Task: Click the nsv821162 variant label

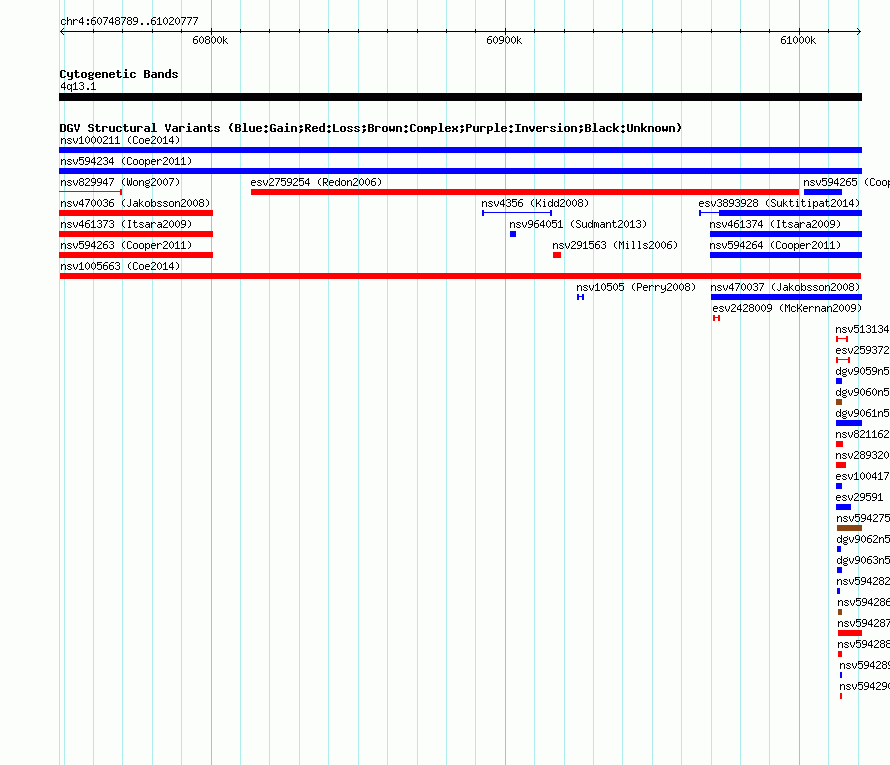Action: pos(862,434)
